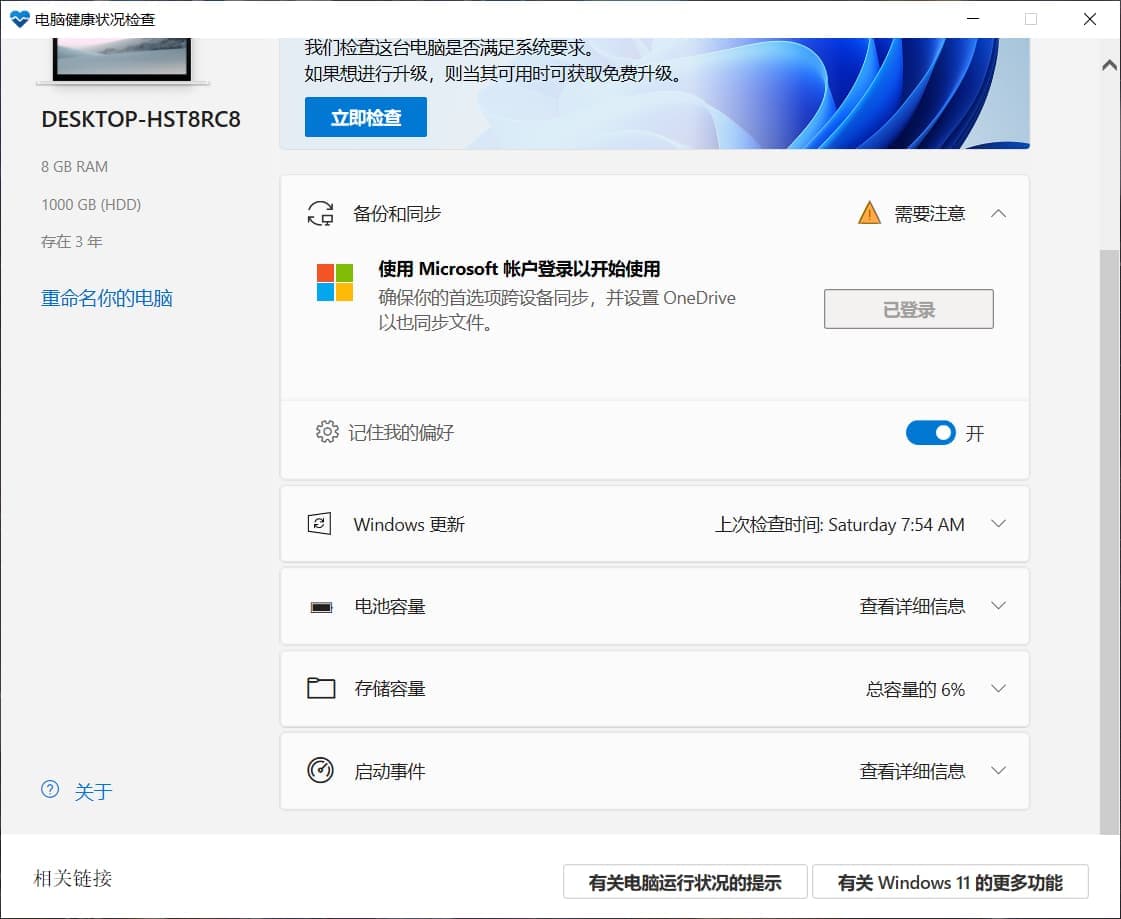Click the gear icon next to 记住我的偏好
The width and height of the screenshot is (1121, 919).
click(325, 432)
